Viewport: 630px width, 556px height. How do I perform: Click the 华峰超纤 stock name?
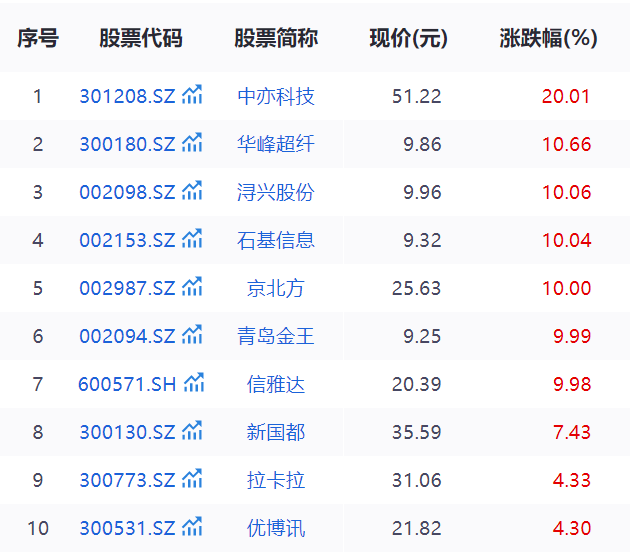[276, 145]
